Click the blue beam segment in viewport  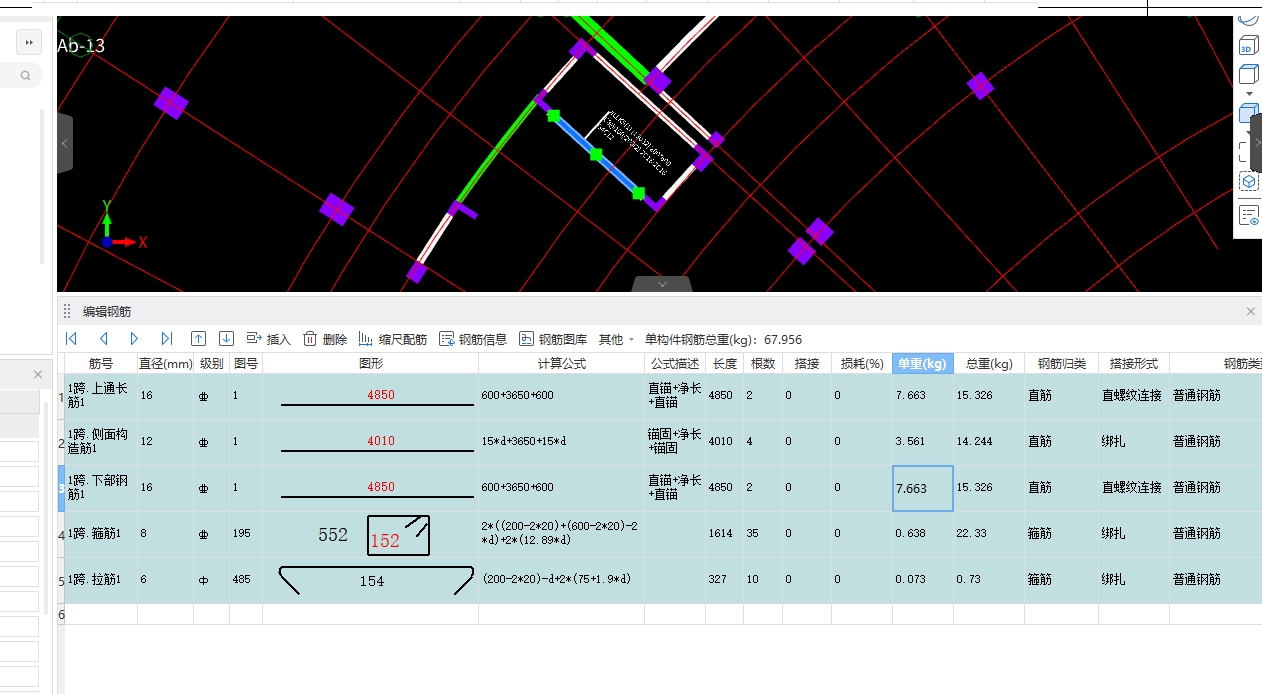(596, 156)
